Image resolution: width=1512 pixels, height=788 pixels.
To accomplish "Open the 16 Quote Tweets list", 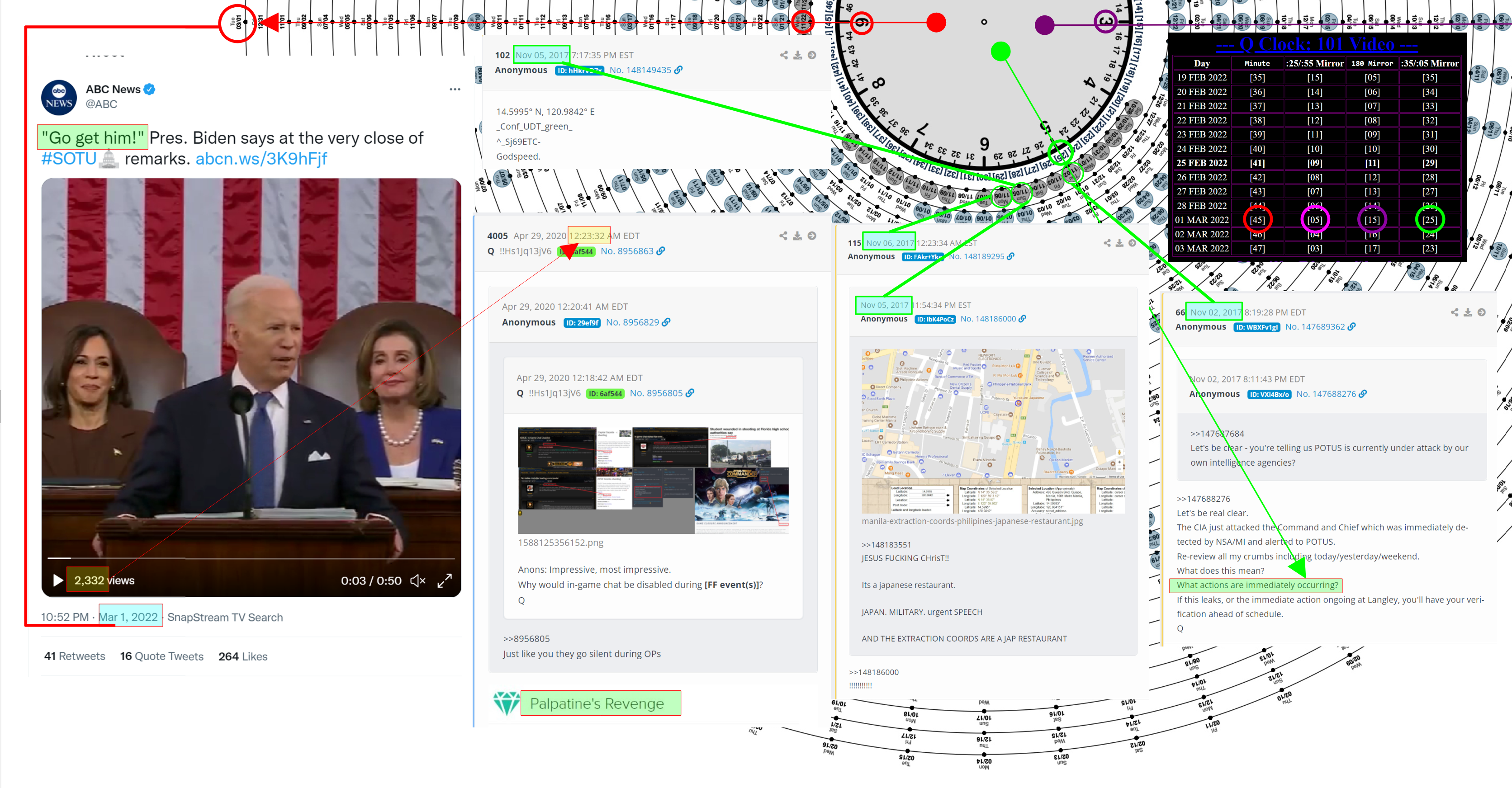I will click(x=161, y=656).
